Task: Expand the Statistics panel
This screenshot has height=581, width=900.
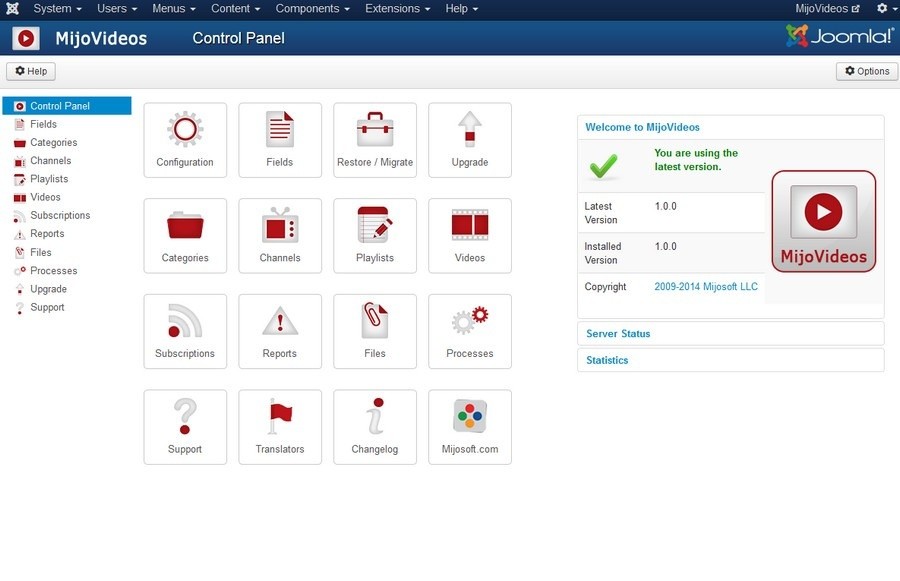Action: pyautogui.click(x=607, y=360)
